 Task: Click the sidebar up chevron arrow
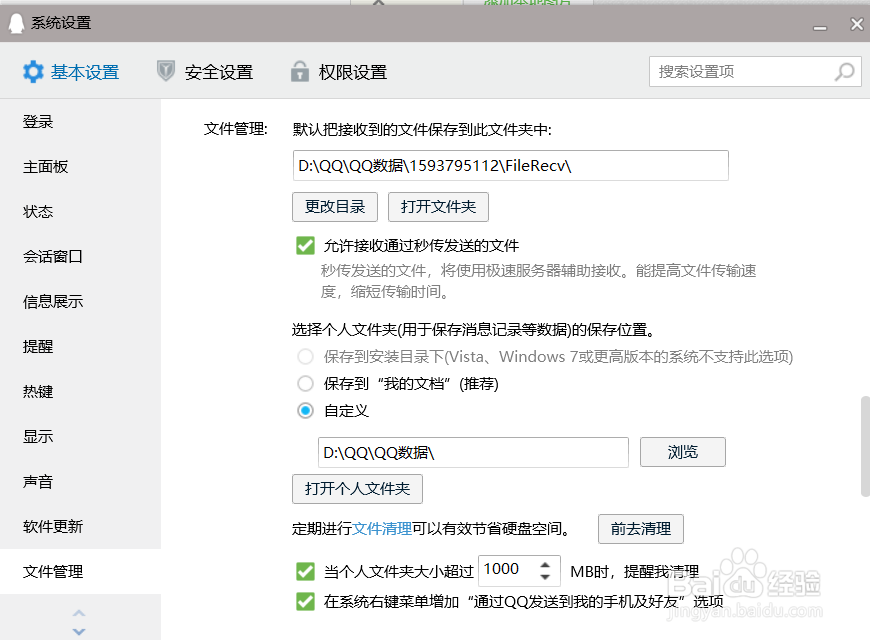pos(79,613)
